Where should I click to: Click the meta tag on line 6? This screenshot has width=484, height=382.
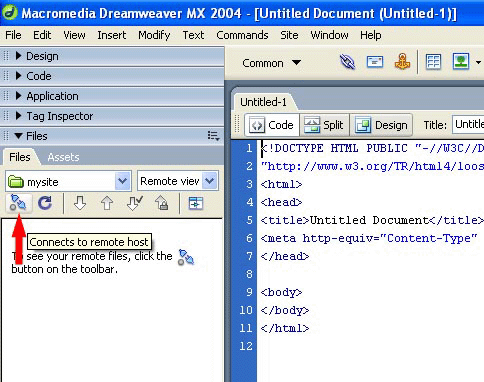pyautogui.click(x=369, y=238)
